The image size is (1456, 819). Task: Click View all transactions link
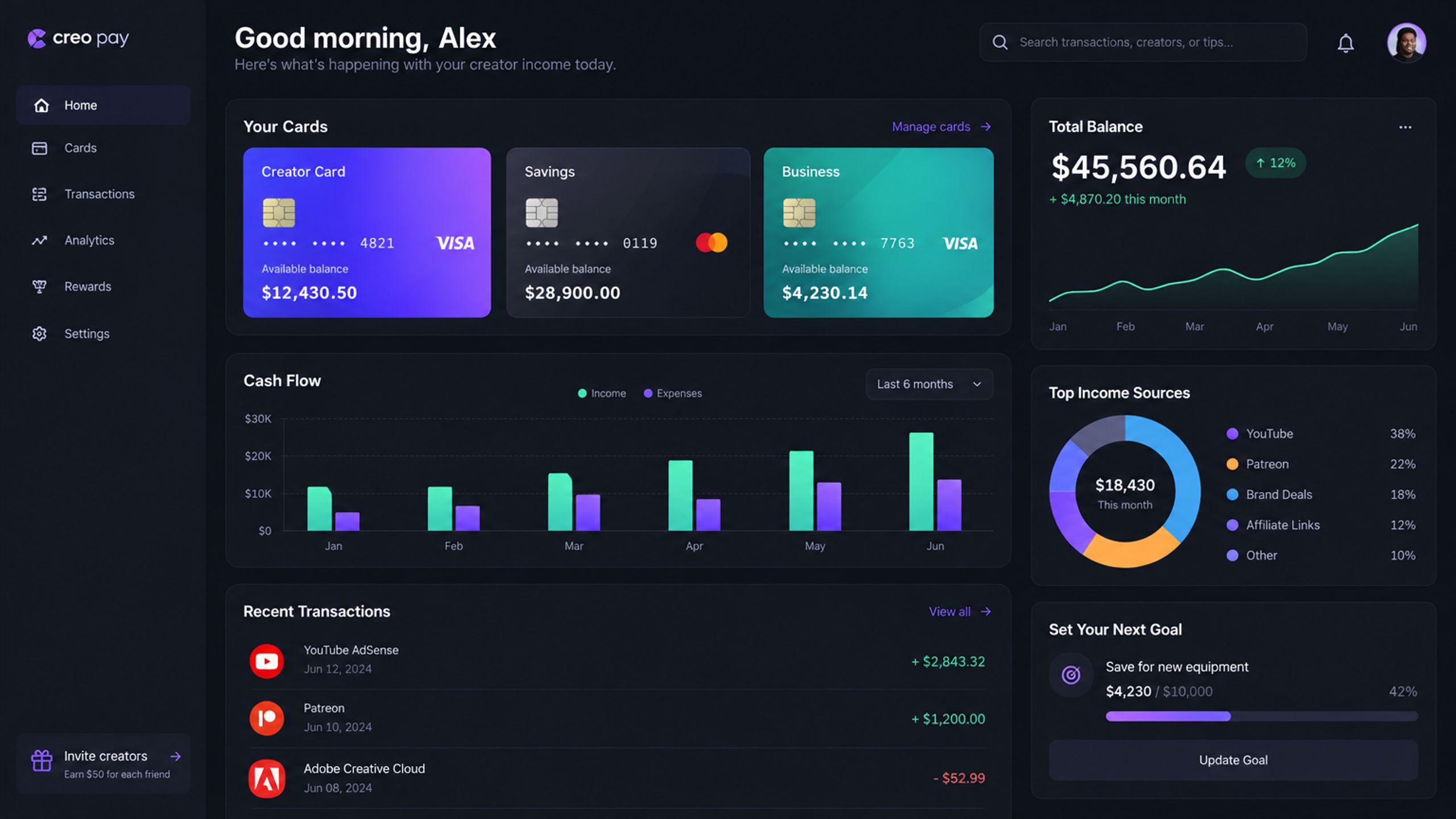click(x=960, y=611)
